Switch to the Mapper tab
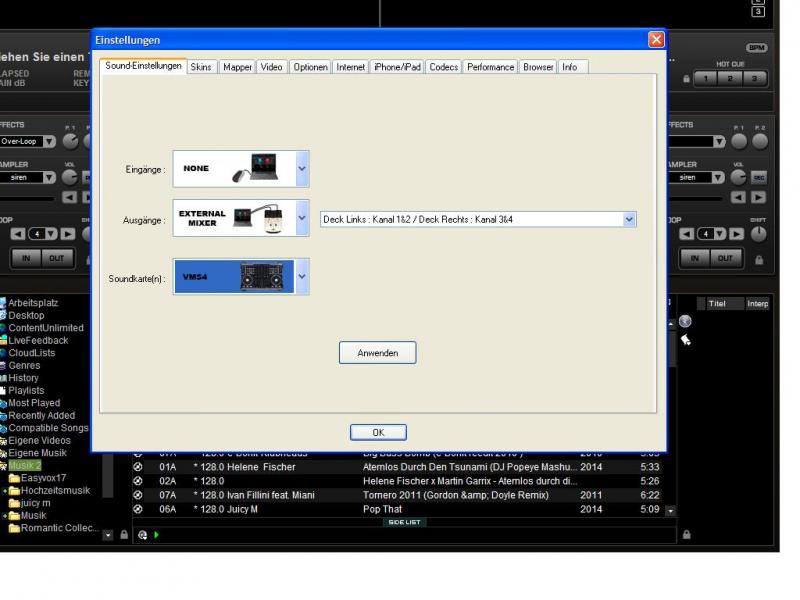Screen dimensions: 800x600 coord(237,67)
